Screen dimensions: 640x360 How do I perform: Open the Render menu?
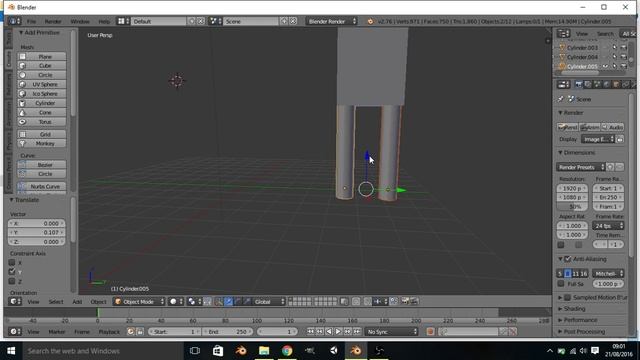53,21
